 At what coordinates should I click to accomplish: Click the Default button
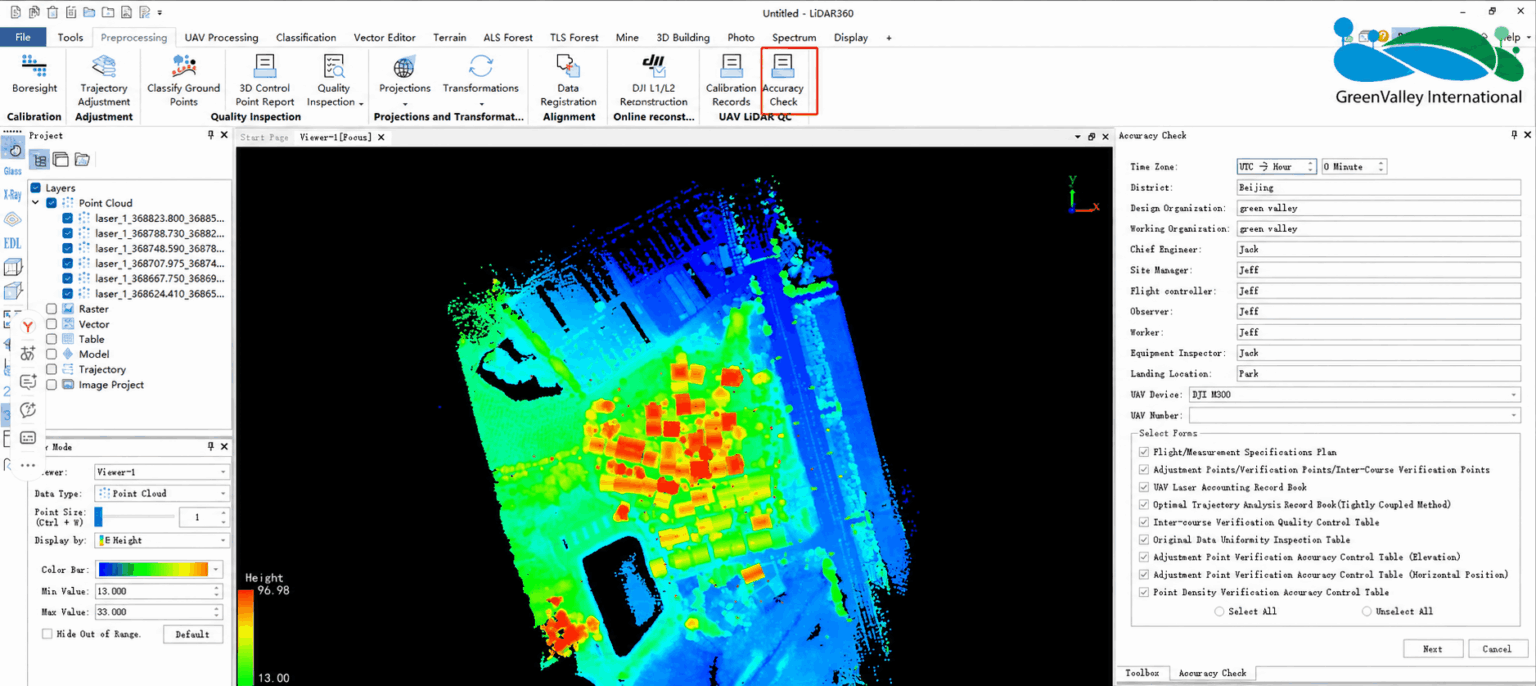[x=192, y=634]
